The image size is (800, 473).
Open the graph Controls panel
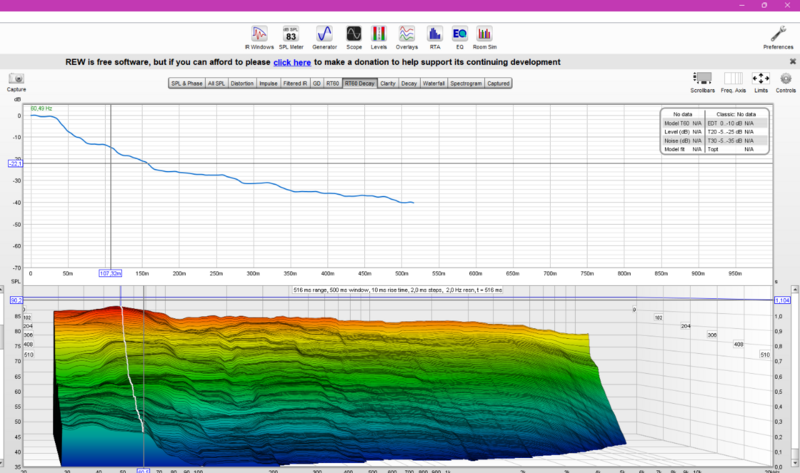(785, 80)
